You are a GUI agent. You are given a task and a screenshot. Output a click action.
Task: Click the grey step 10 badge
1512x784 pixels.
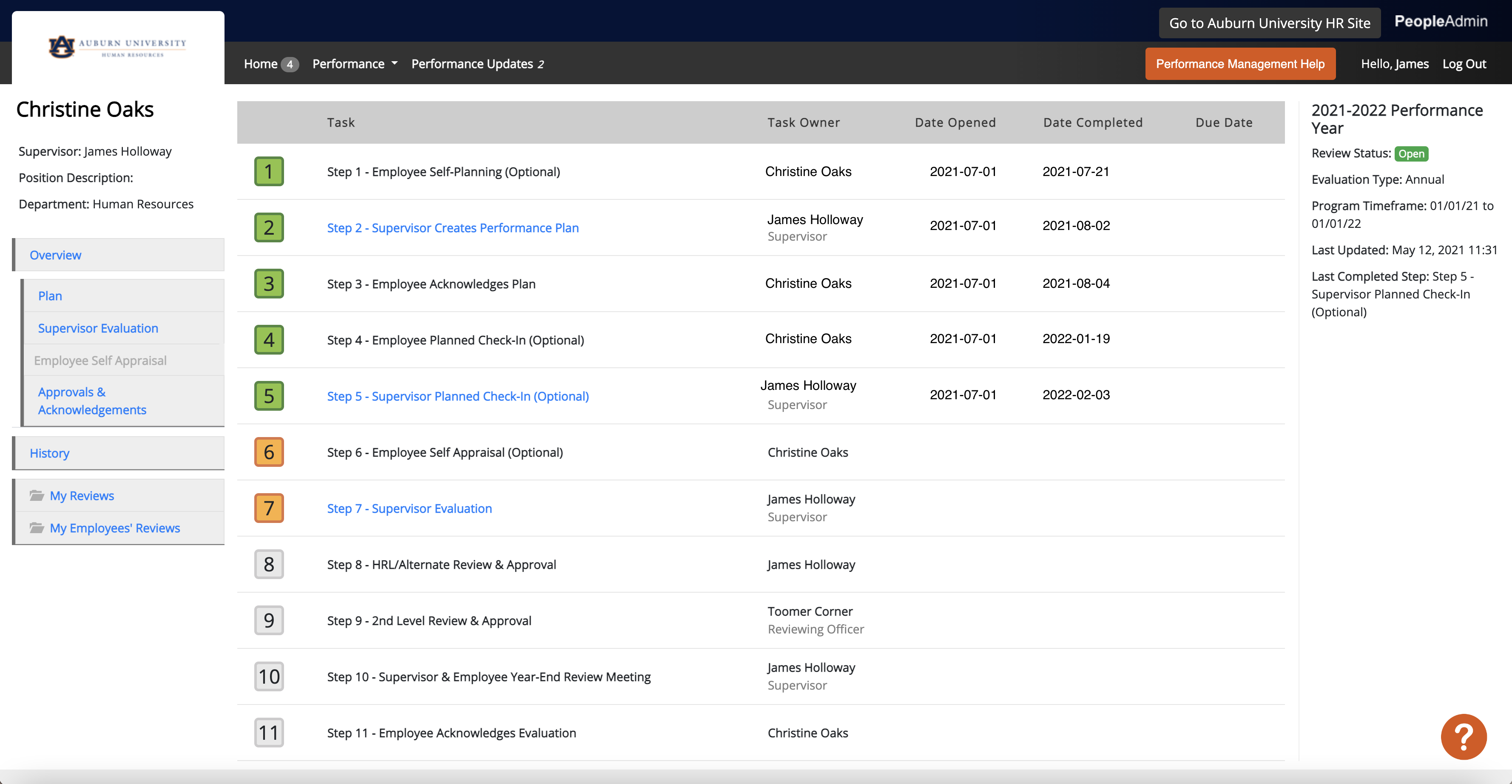[269, 676]
